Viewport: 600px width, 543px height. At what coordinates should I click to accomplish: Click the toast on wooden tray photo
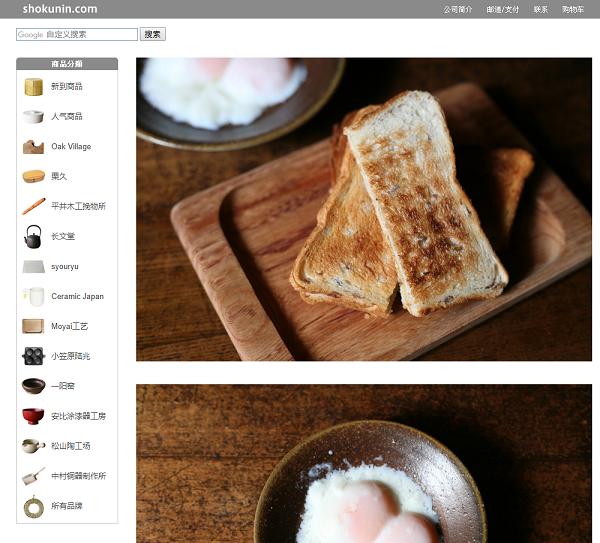[364, 209]
